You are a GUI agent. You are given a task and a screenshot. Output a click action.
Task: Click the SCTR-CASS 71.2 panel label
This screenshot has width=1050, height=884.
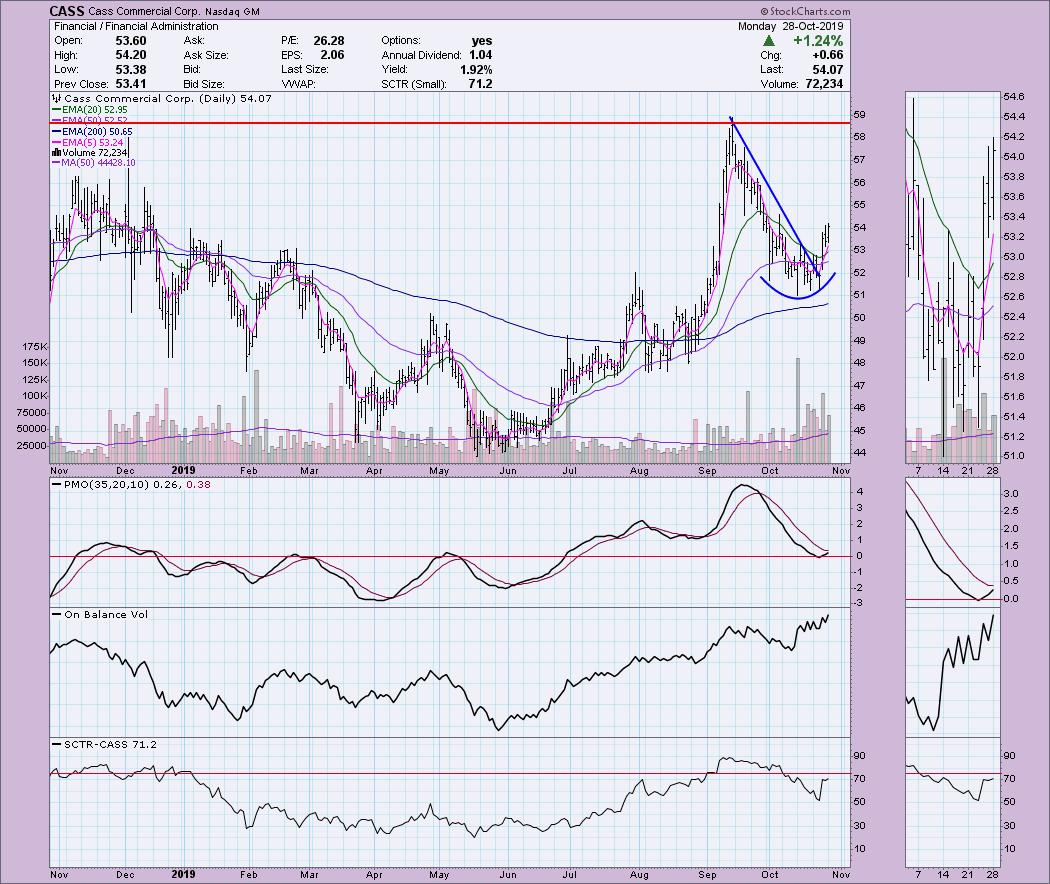tap(104, 744)
